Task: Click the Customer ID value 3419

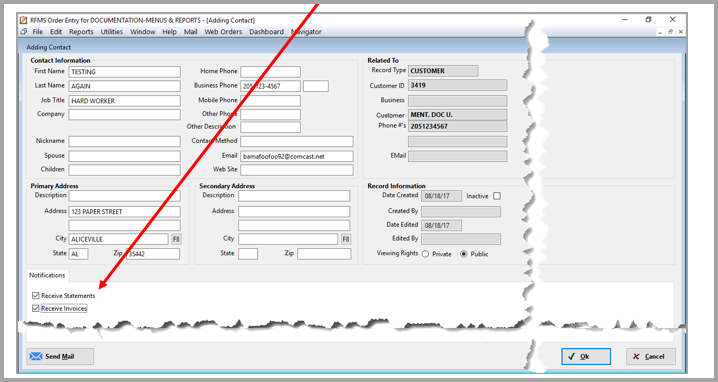Action: 457,85
